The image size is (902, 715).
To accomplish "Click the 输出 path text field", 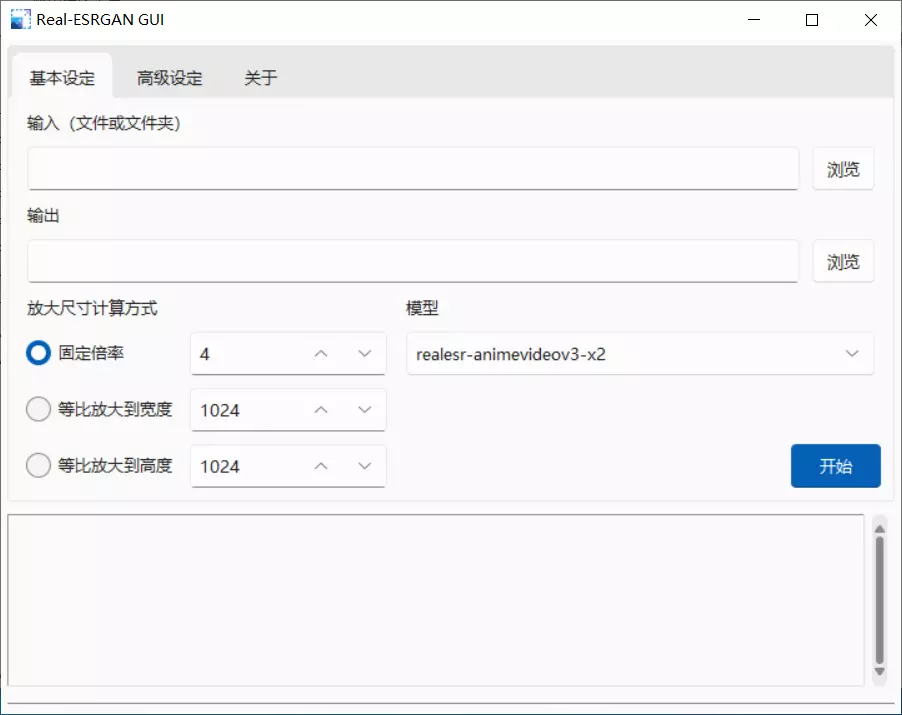I will pos(412,261).
